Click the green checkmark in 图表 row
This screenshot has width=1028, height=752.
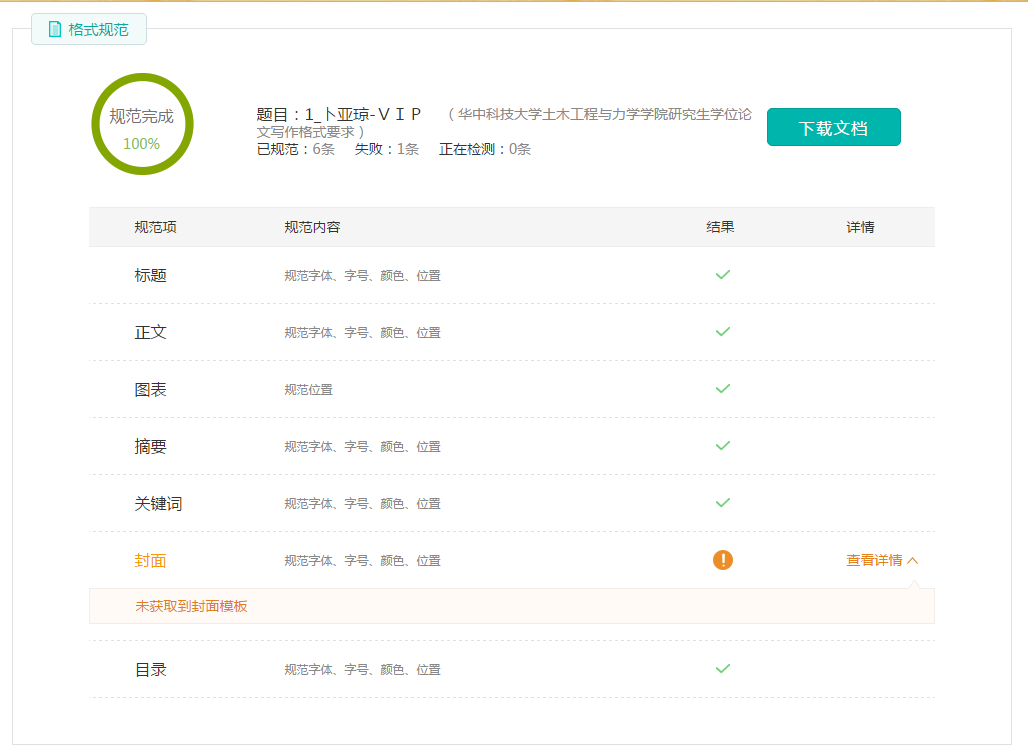722,389
